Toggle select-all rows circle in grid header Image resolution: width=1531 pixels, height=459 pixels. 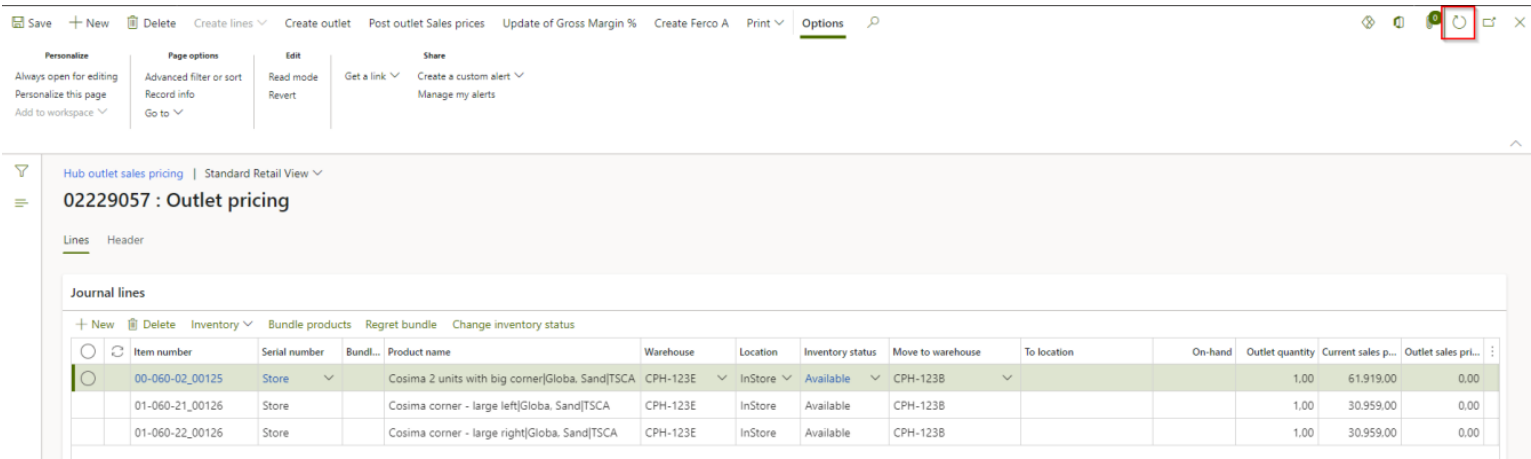(88, 352)
